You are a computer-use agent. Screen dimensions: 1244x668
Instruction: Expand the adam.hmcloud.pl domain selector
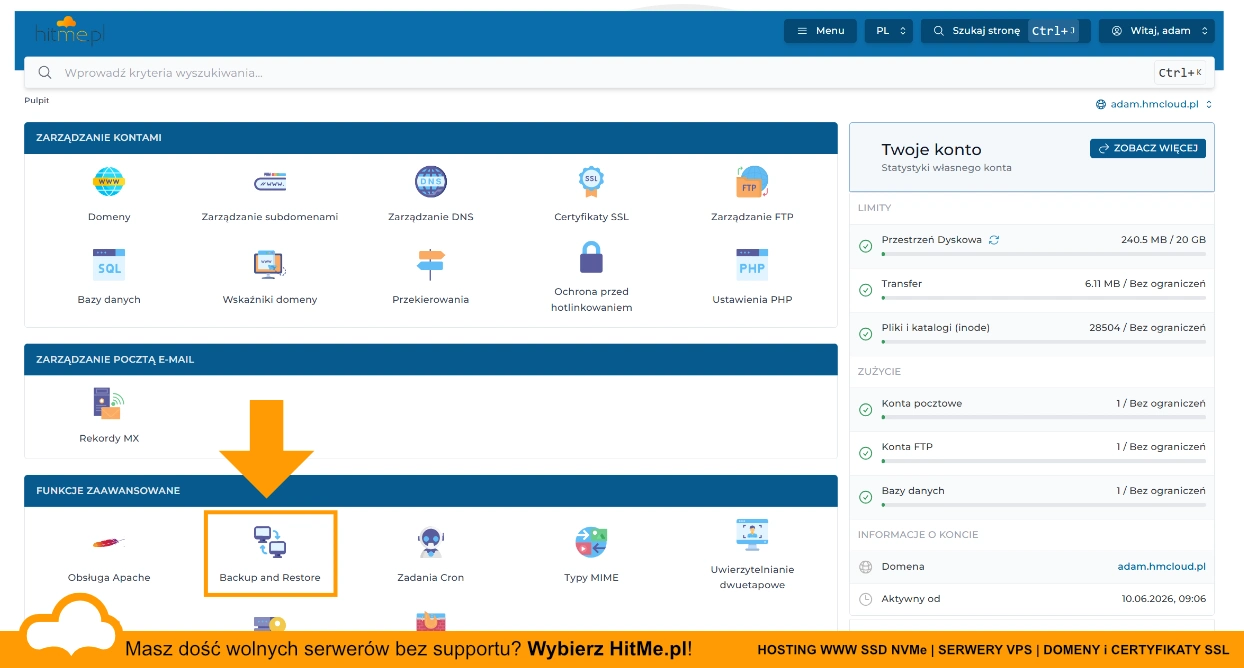(x=1154, y=104)
